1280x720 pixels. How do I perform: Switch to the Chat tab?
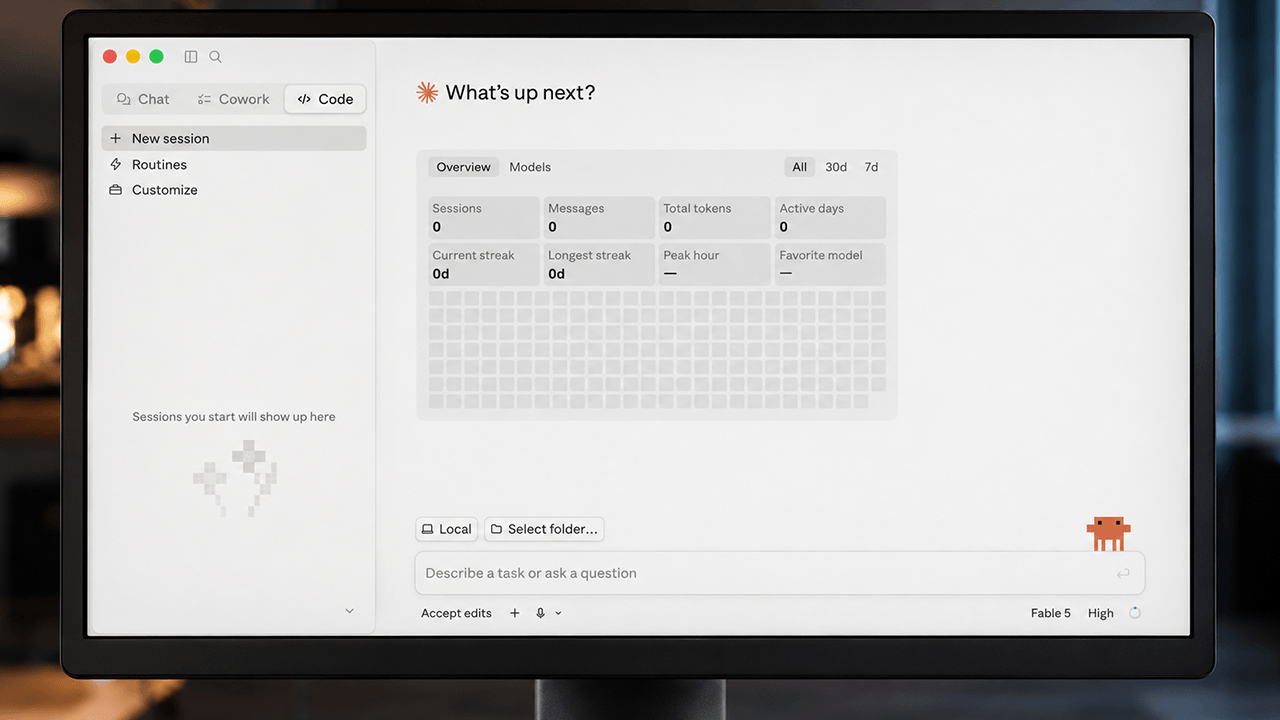click(x=143, y=99)
